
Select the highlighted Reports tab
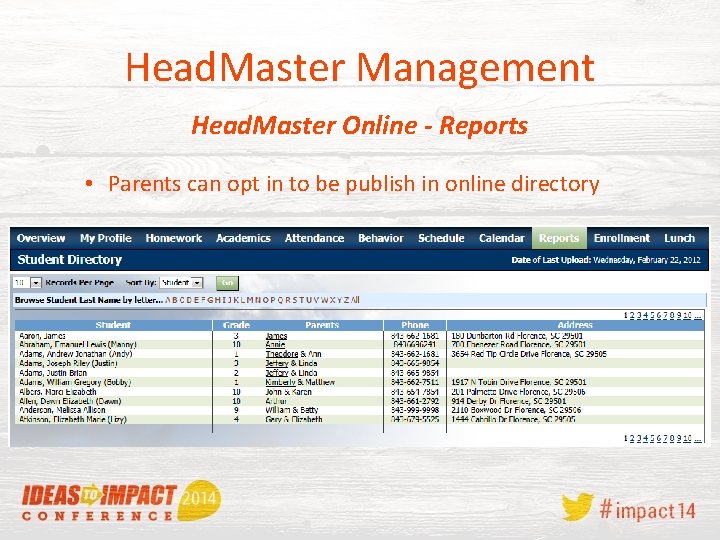tap(559, 238)
